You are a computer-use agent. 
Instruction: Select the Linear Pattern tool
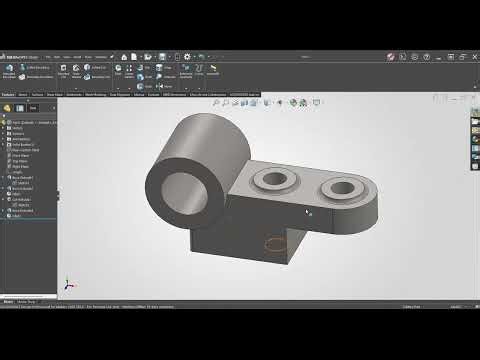click(x=129, y=71)
